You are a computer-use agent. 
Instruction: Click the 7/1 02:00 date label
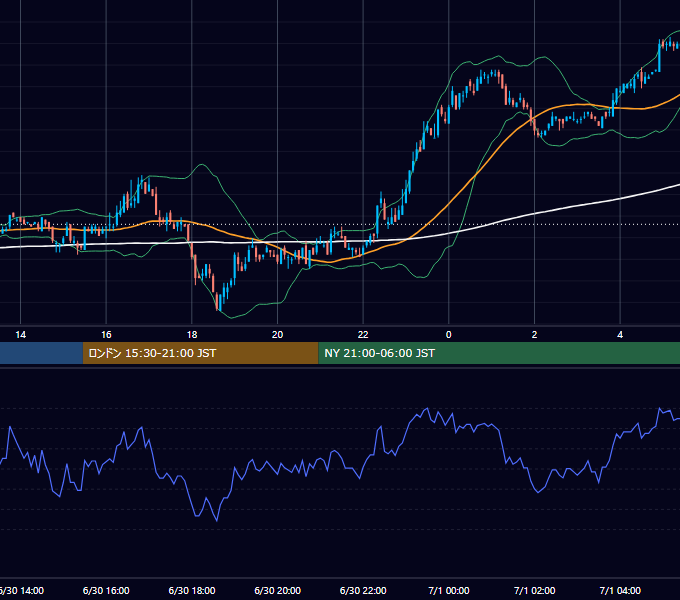coord(534,591)
